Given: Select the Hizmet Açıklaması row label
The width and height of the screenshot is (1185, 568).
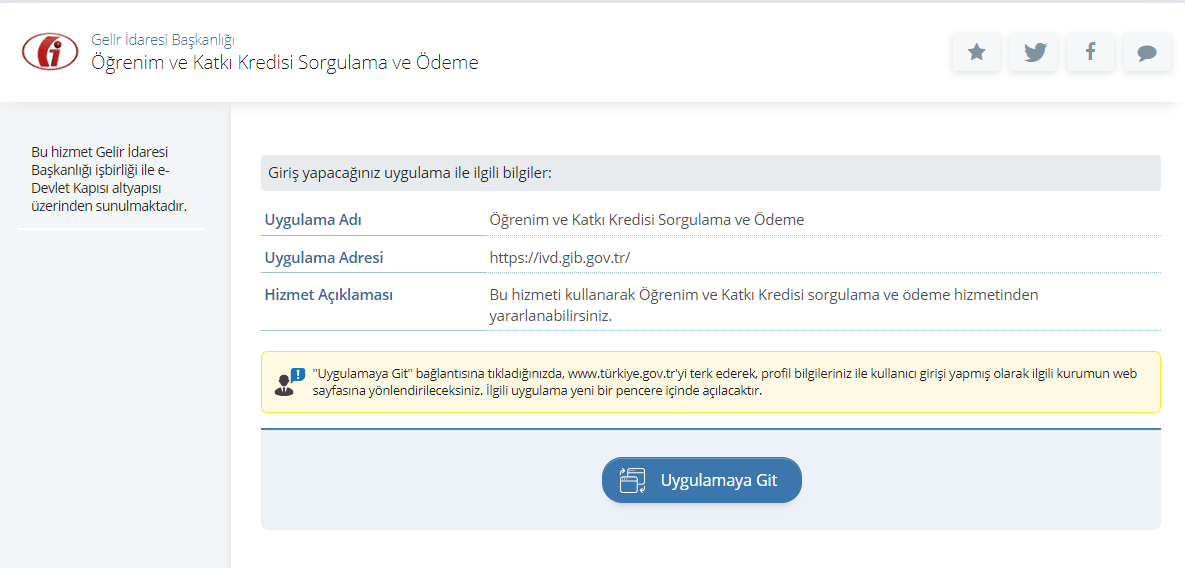Looking at the screenshot, I should [328, 296].
